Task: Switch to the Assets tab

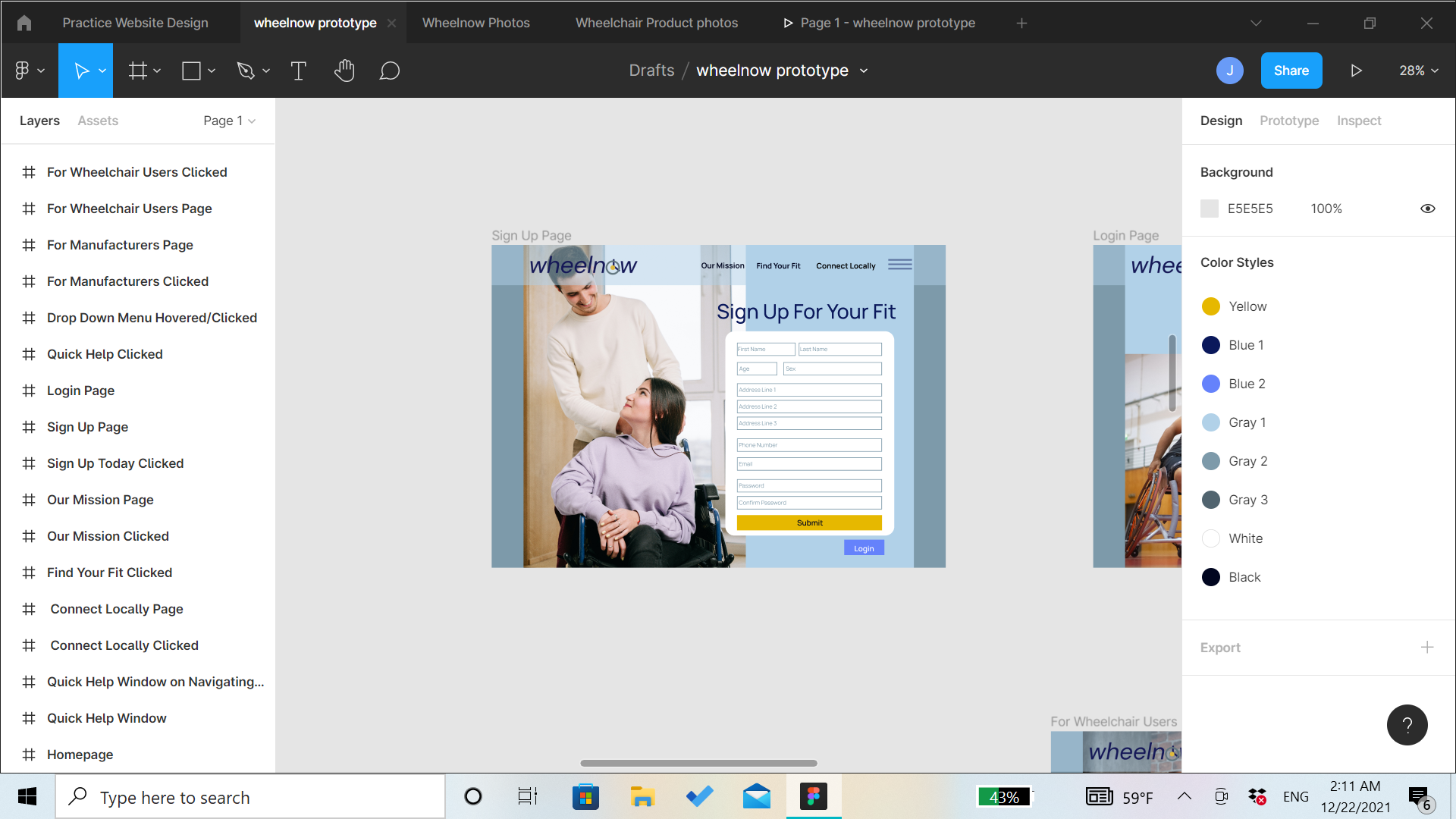Action: click(98, 121)
